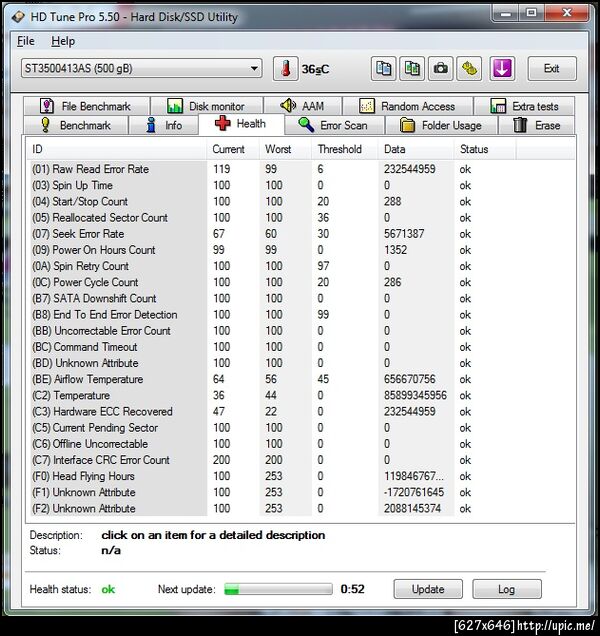Click the Status column header

[x=485, y=149]
